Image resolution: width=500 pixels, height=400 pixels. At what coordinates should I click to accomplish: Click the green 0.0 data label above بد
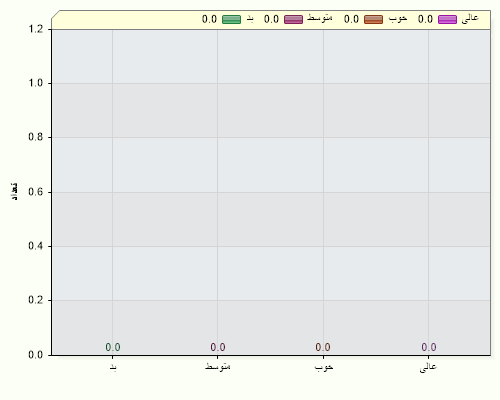point(113,347)
